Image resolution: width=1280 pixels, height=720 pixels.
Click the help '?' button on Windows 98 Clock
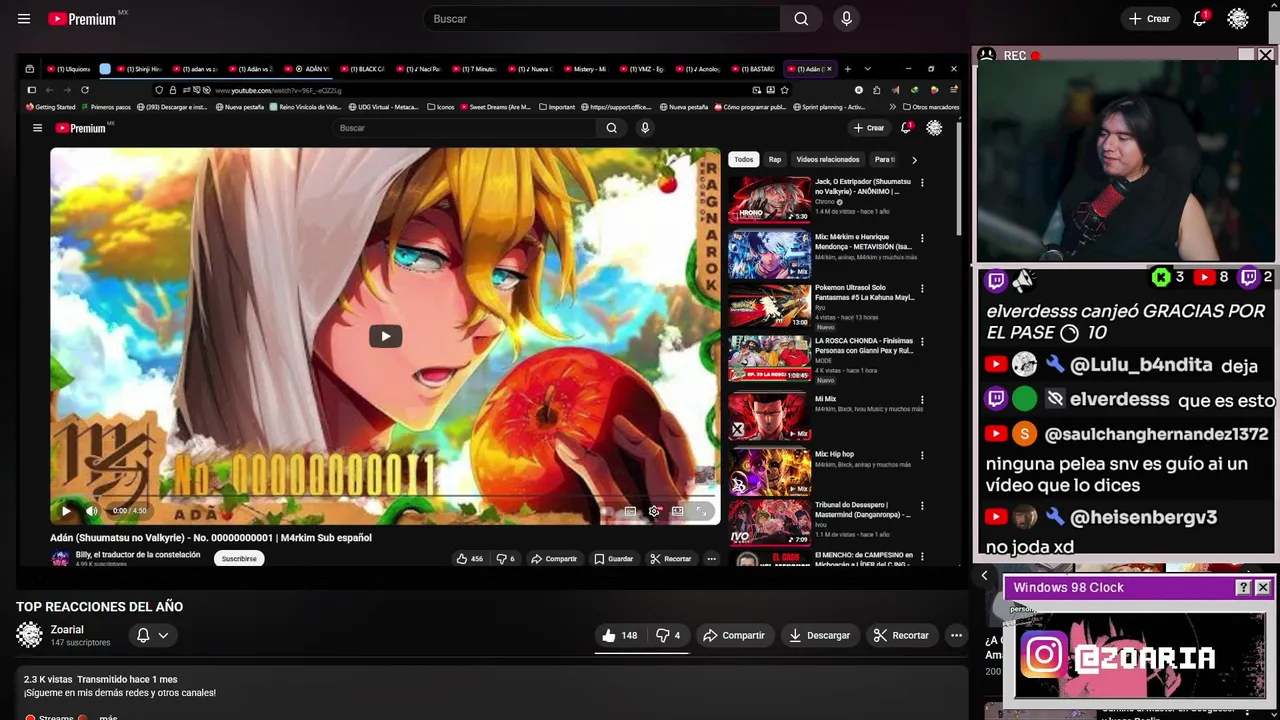pos(1243,588)
